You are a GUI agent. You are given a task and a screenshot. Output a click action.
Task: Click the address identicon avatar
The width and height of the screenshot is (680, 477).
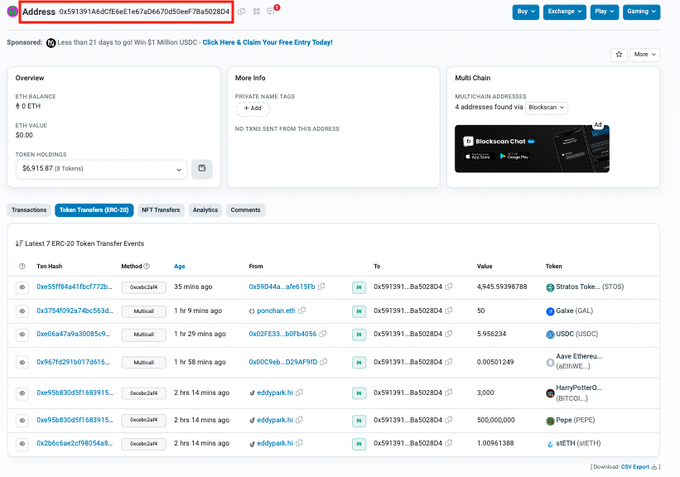13,12
